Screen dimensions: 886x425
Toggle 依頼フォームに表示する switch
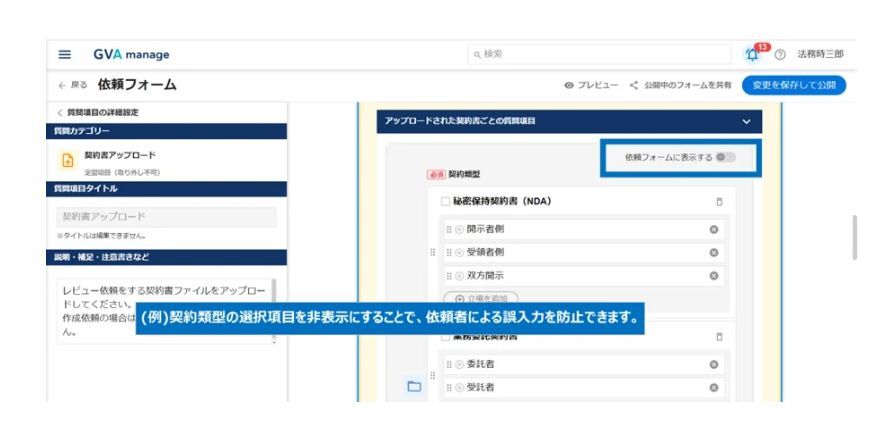726,158
